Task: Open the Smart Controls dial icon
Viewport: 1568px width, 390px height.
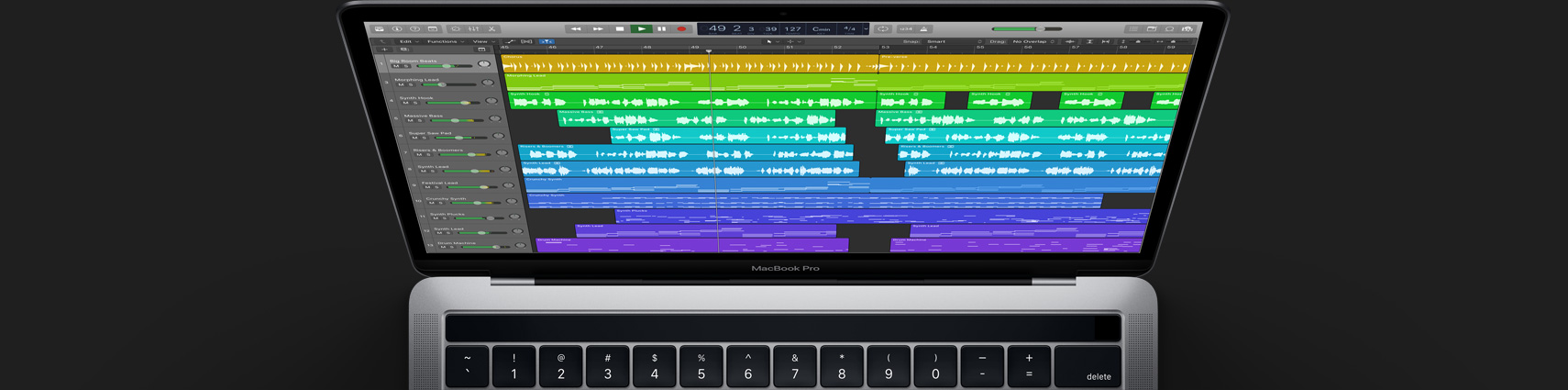Action: 456,28
